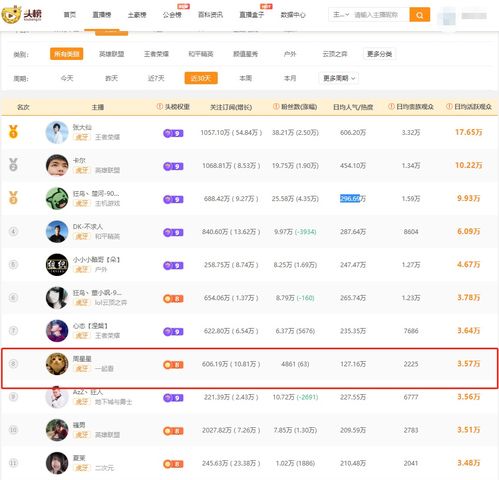
Task: Click the rank 10 badge in the 2027.82万 row
Action: click(x=13, y=430)
